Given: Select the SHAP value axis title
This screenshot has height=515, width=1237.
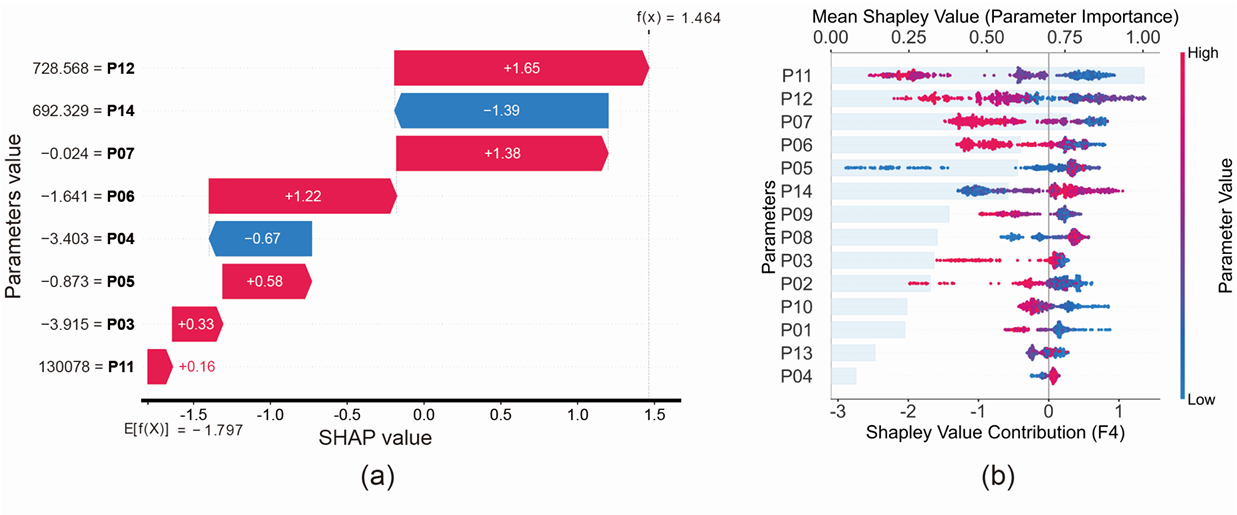Looking at the screenshot, I should point(374,438).
